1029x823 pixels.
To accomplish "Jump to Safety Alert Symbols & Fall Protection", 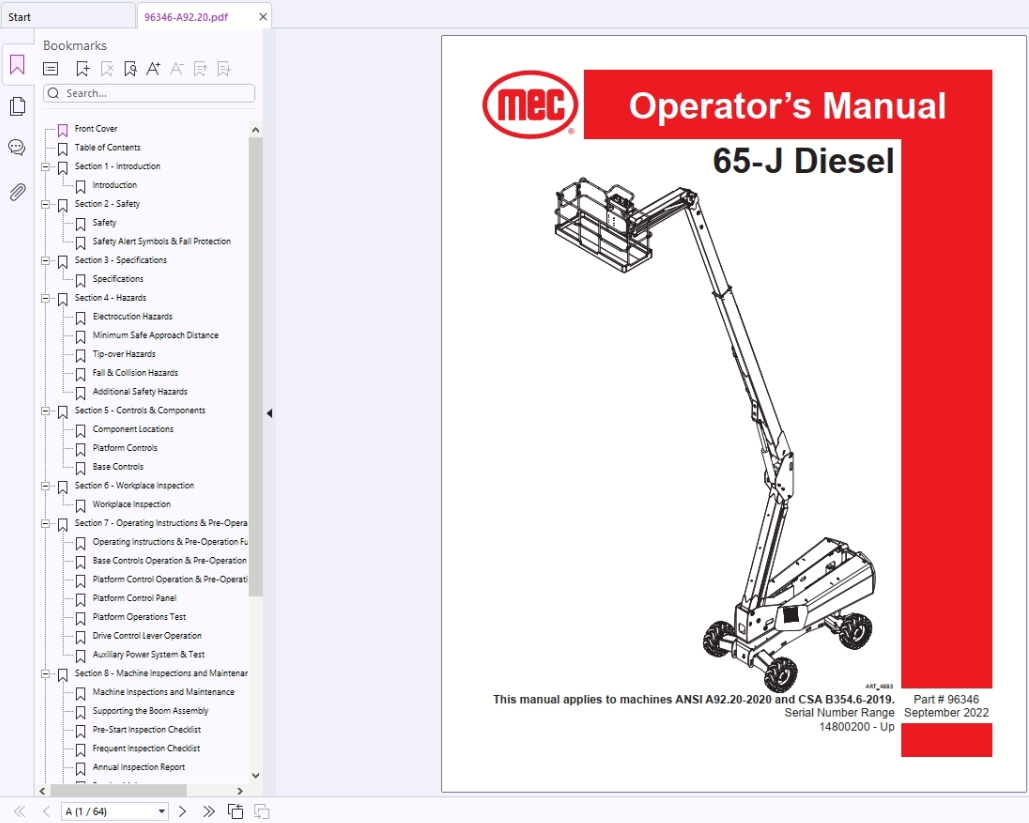I will 161,242.
